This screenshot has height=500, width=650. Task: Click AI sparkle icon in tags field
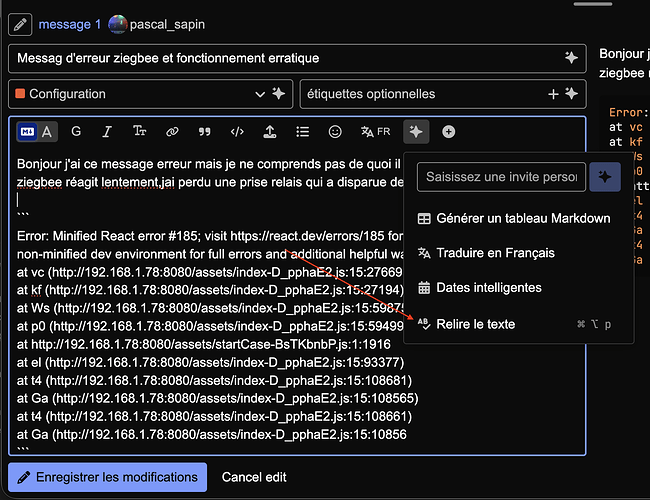coord(572,93)
